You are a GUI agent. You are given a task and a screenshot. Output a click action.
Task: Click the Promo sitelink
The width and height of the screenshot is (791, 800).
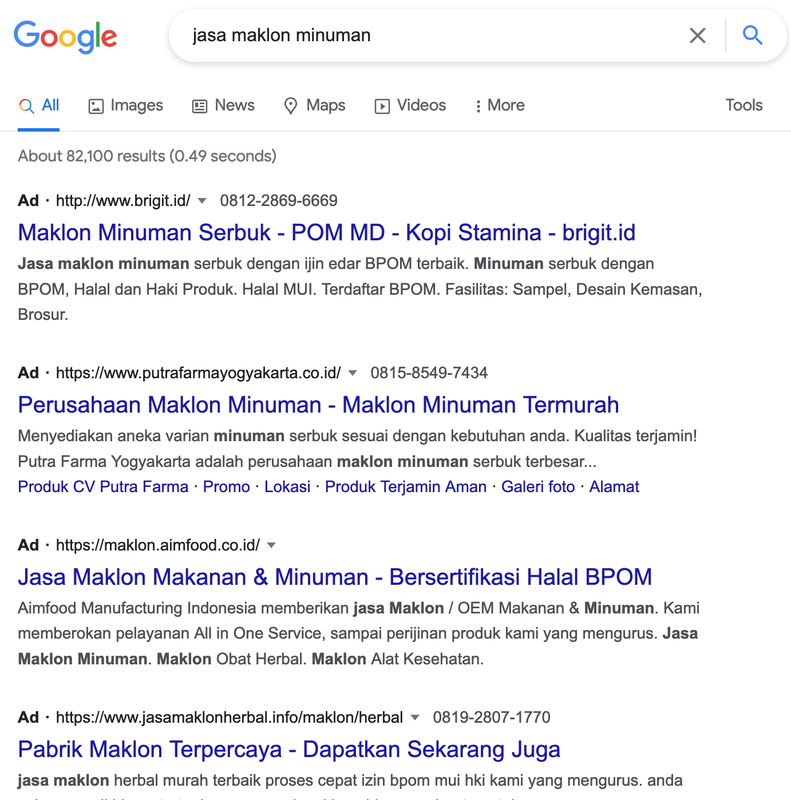(x=226, y=487)
